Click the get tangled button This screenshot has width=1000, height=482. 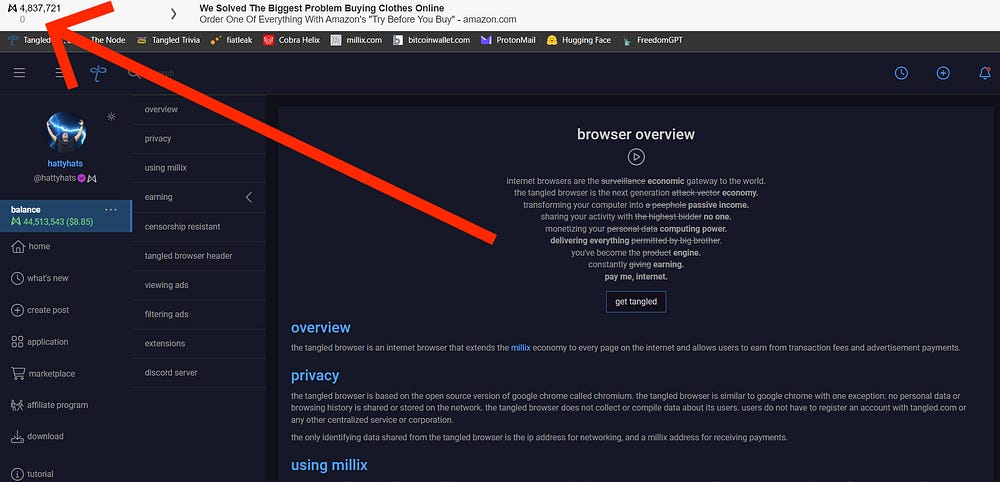point(636,302)
